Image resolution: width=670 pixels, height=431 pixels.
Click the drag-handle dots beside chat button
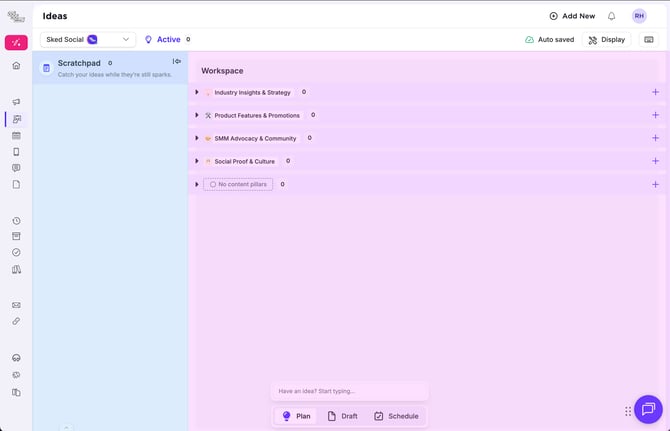pyautogui.click(x=628, y=411)
